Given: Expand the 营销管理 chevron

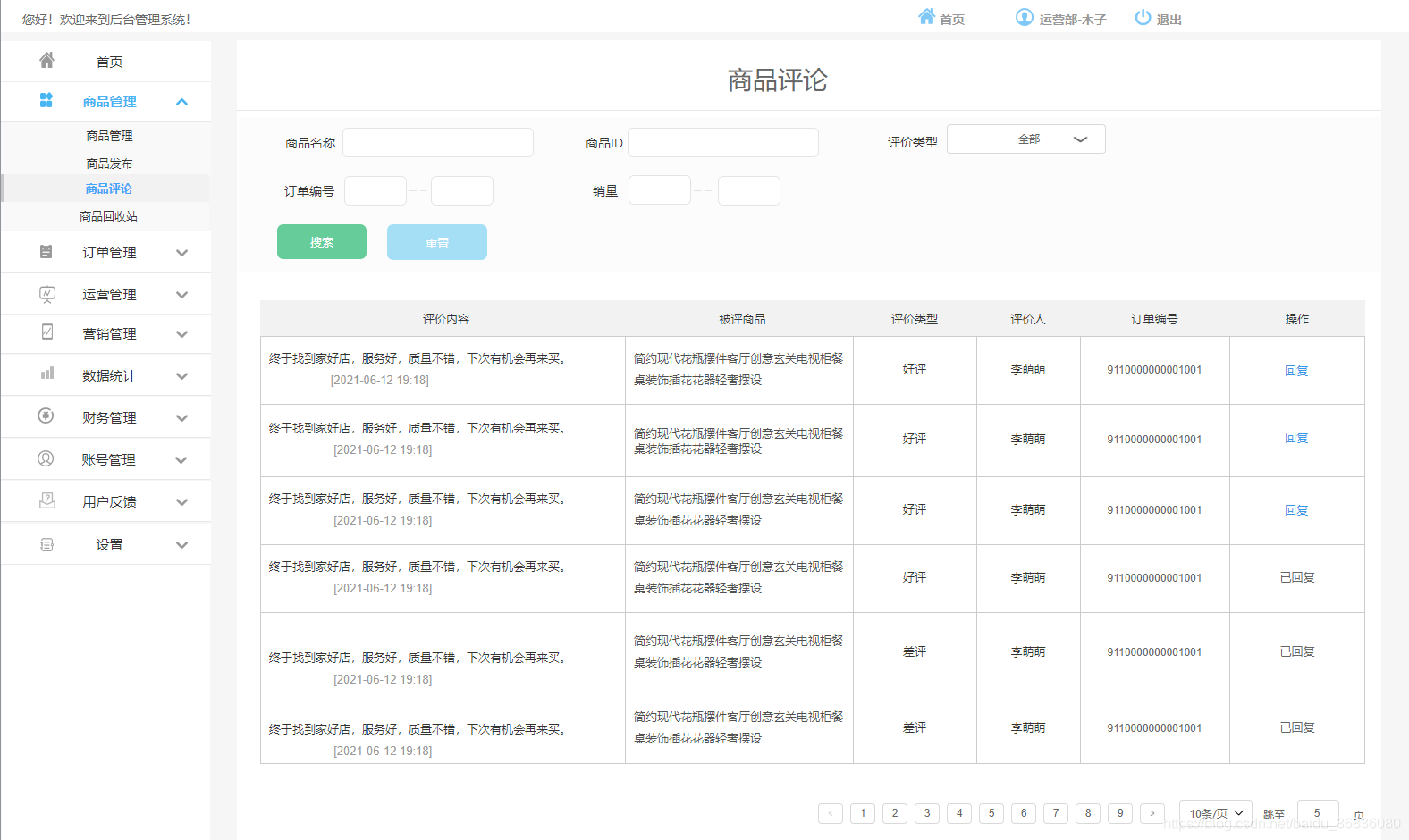Looking at the screenshot, I should [182, 334].
